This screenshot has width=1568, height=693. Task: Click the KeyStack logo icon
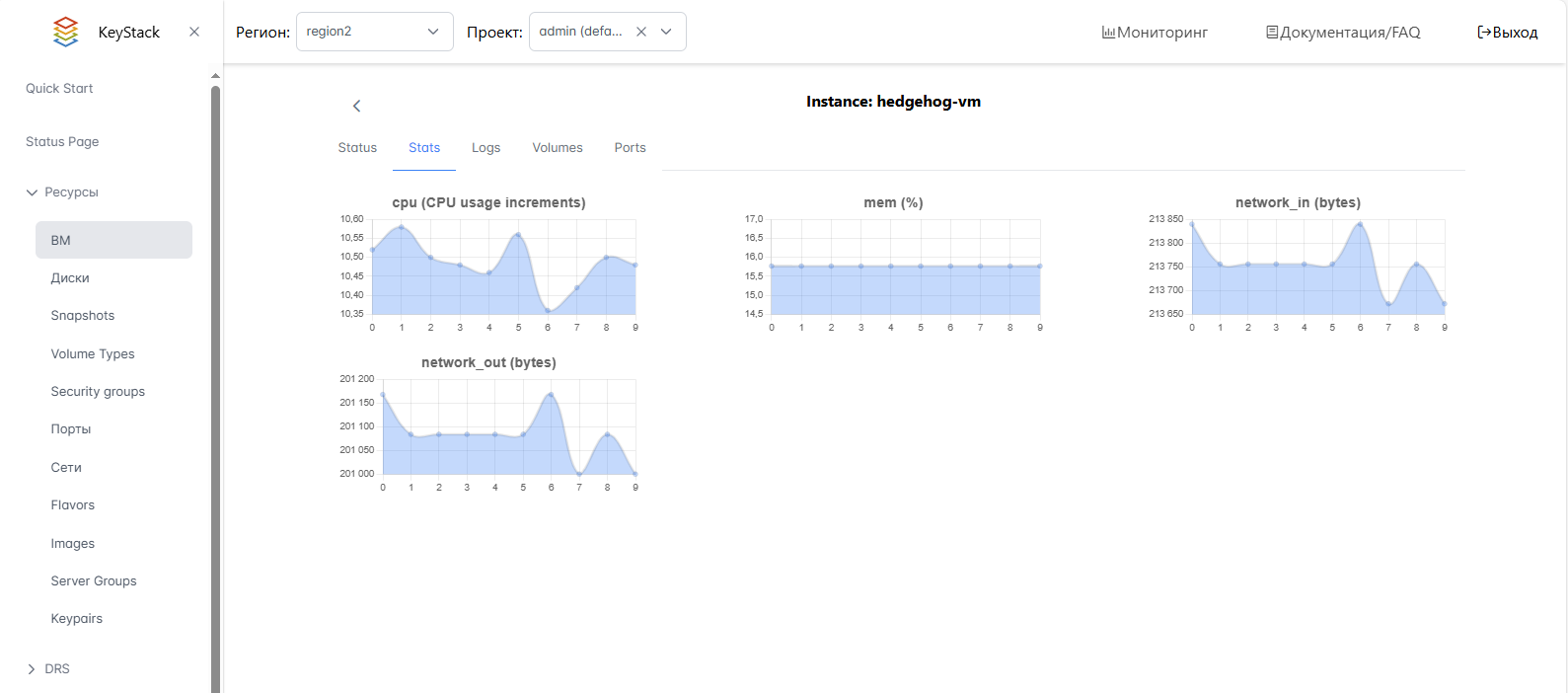(65, 32)
